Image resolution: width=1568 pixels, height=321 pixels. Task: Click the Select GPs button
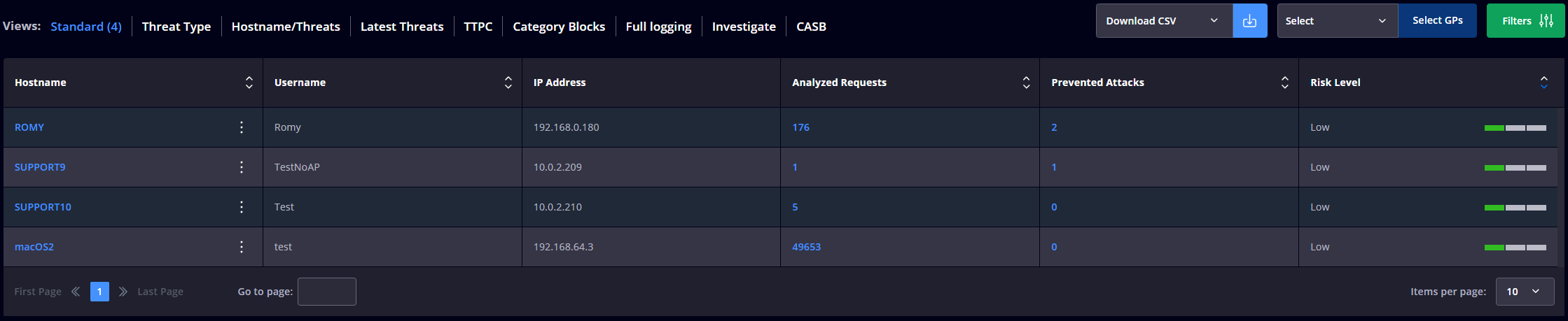tap(1438, 21)
